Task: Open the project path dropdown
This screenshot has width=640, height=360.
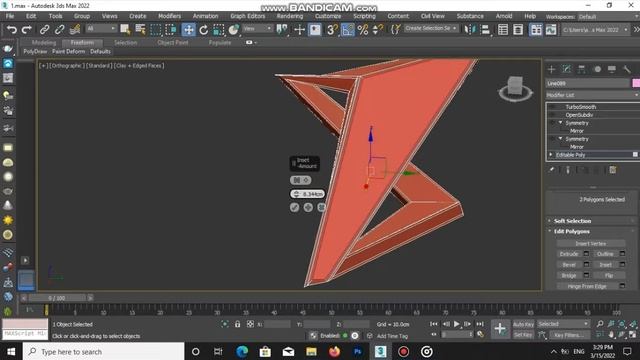Action: tap(595, 30)
